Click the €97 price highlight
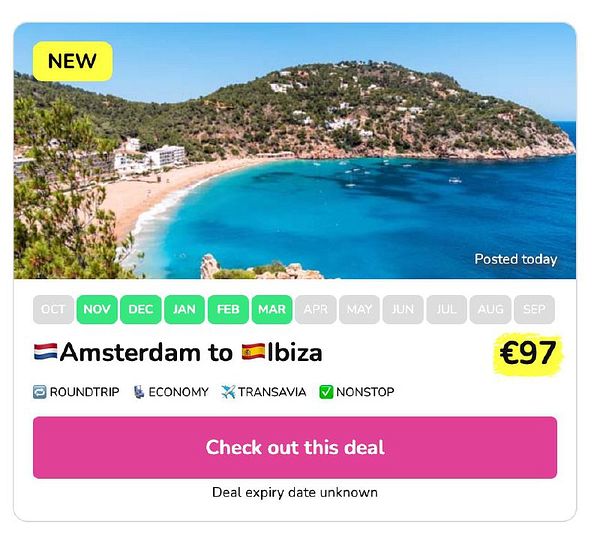Viewport: 600px width, 545px height. pyautogui.click(x=528, y=354)
